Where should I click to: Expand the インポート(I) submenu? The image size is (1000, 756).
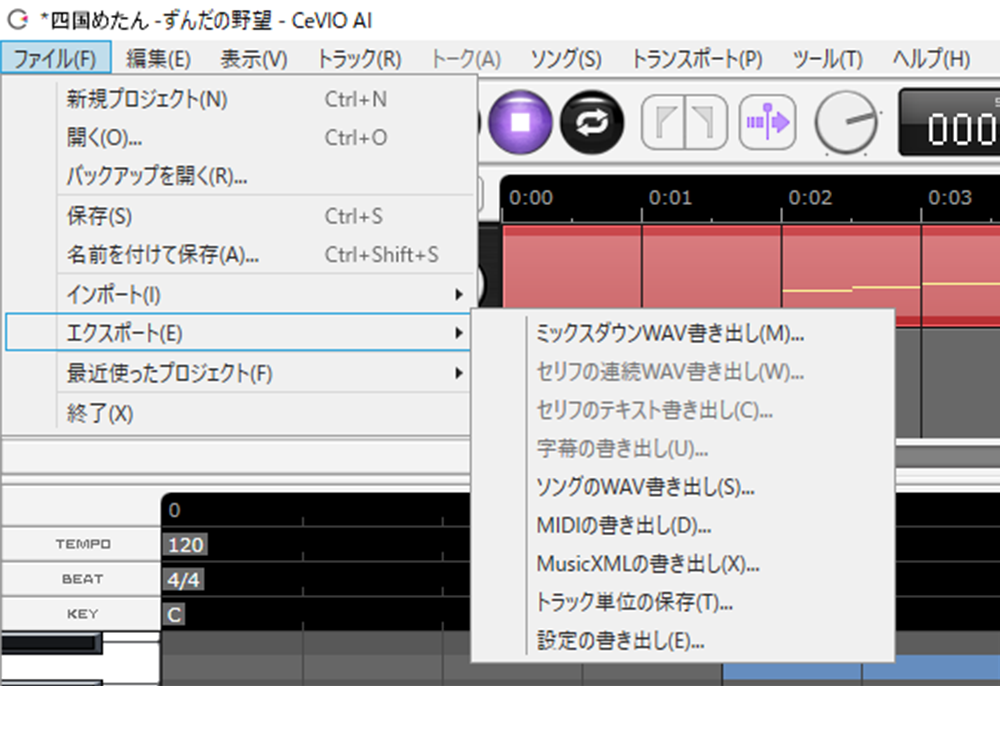tap(240, 294)
